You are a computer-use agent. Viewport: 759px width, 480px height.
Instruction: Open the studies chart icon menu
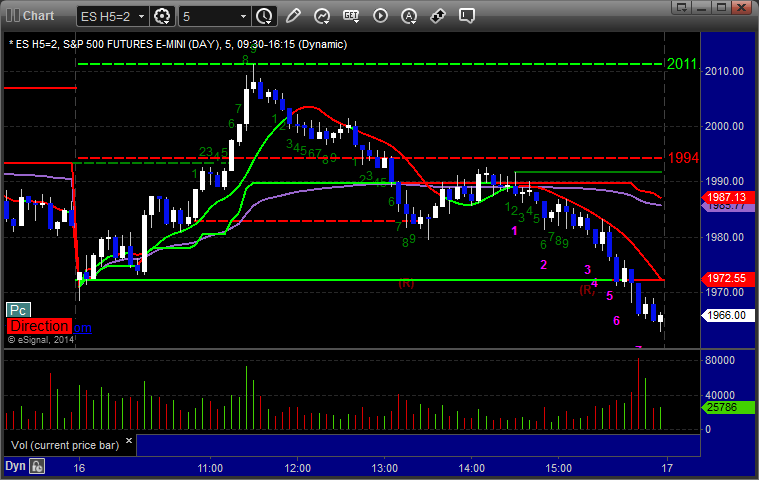point(322,16)
